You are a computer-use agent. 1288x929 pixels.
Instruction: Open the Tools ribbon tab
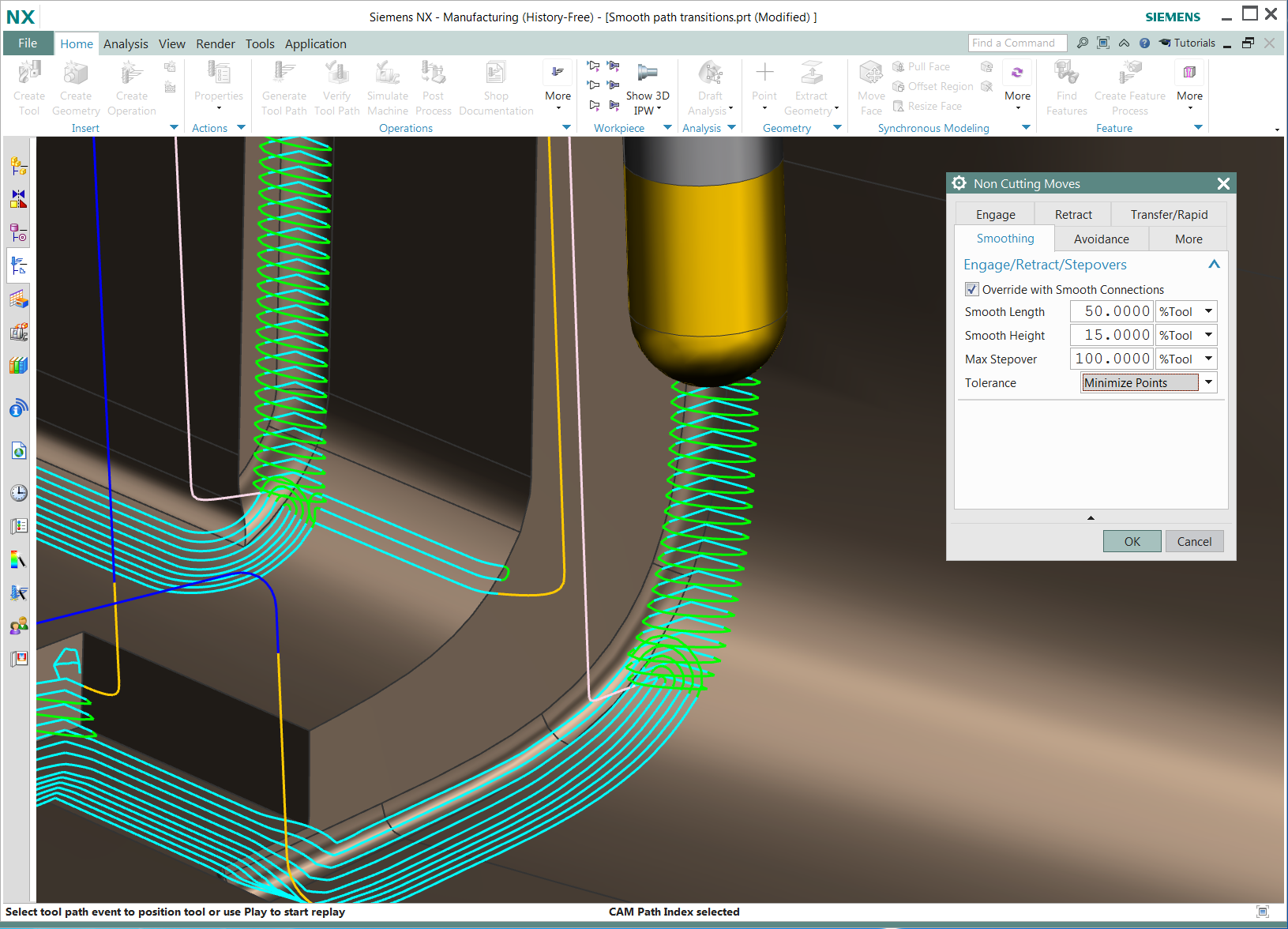pos(260,43)
